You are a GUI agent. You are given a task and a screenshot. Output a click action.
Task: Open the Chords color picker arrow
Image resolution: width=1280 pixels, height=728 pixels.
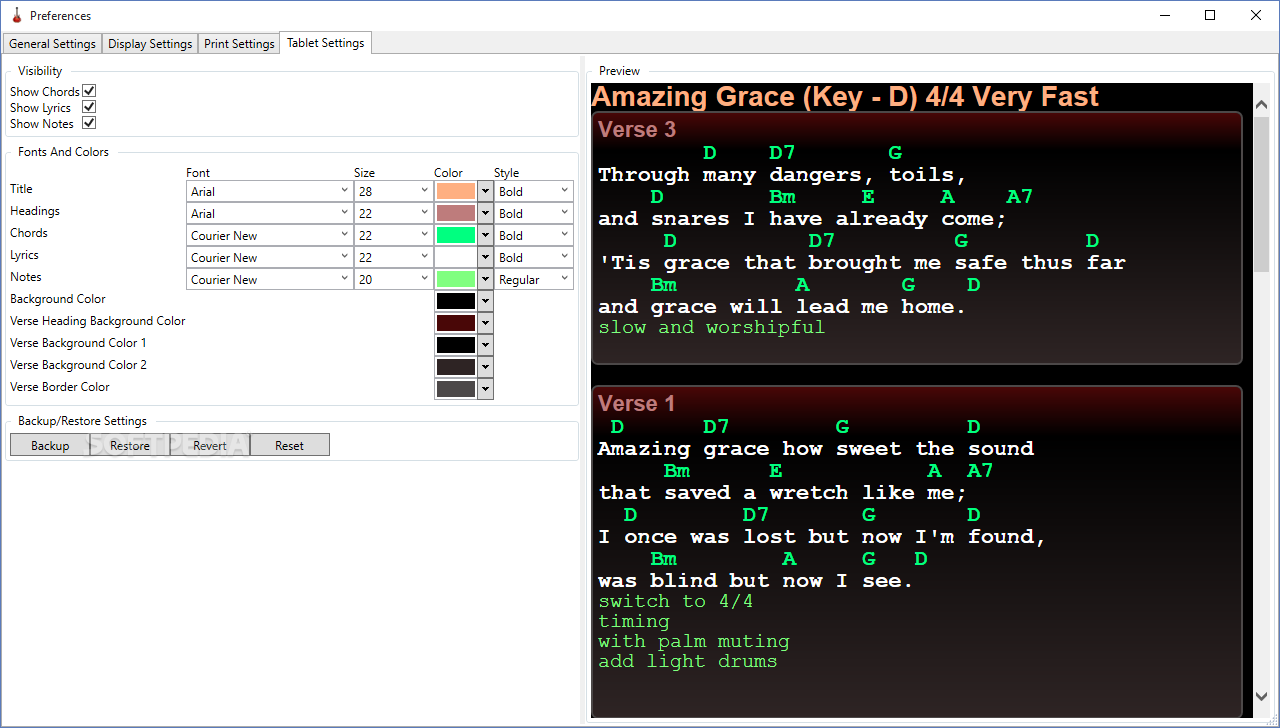click(x=486, y=235)
